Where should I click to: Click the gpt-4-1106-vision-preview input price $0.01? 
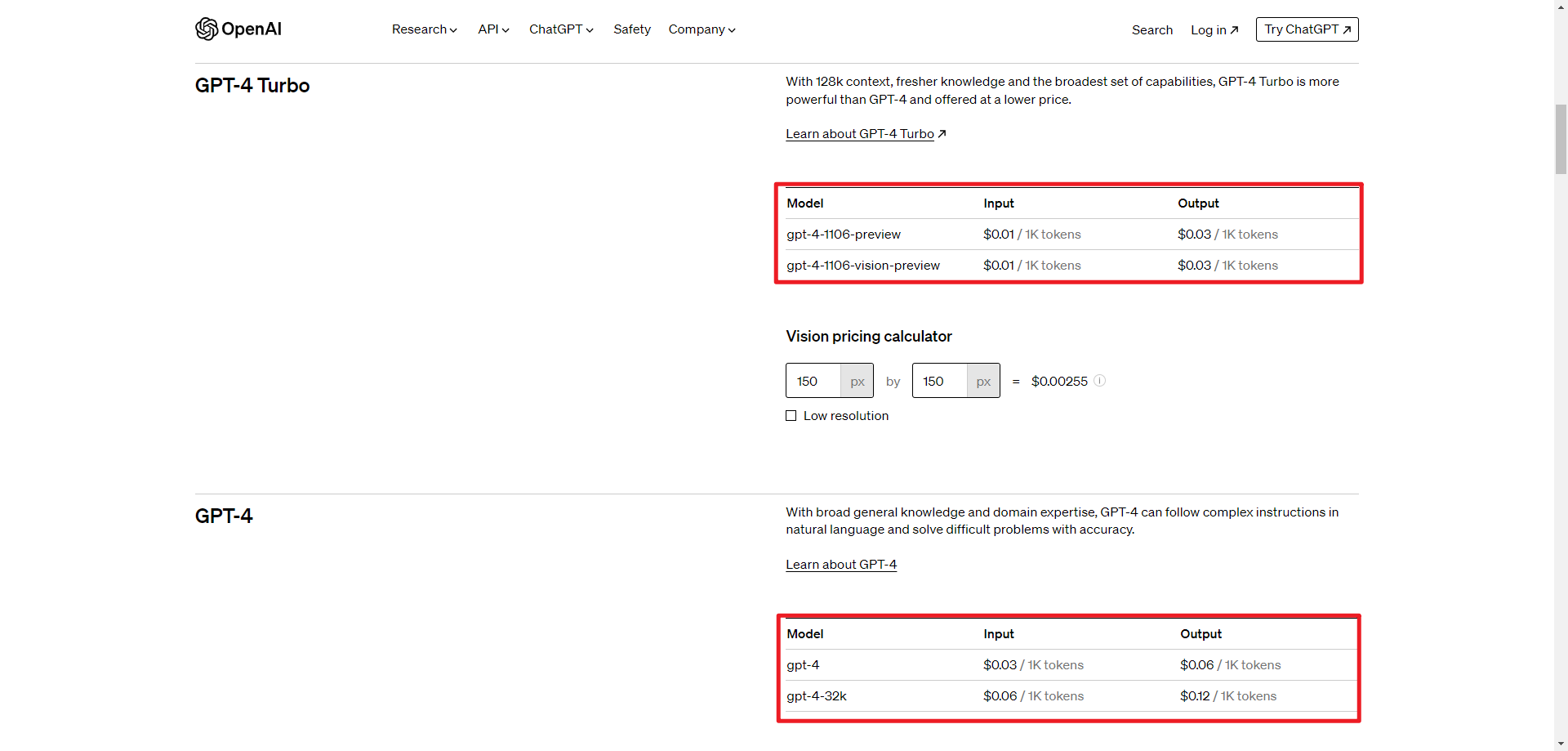[x=998, y=266]
